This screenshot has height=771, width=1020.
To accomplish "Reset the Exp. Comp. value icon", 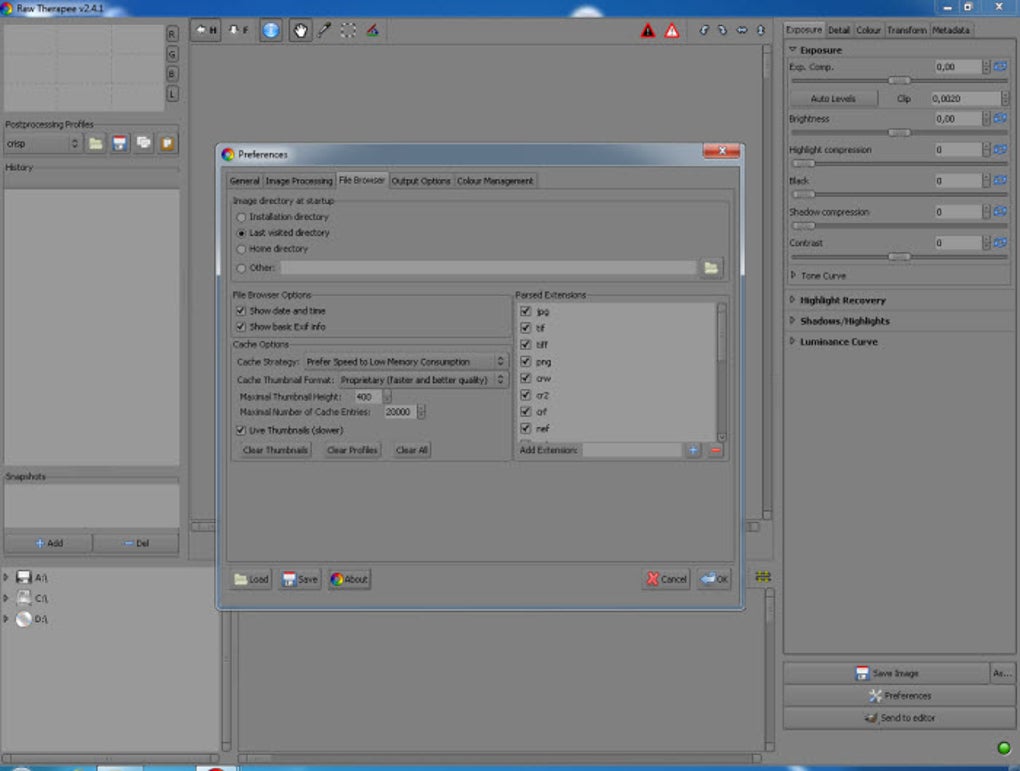I will [x=1000, y=66].
